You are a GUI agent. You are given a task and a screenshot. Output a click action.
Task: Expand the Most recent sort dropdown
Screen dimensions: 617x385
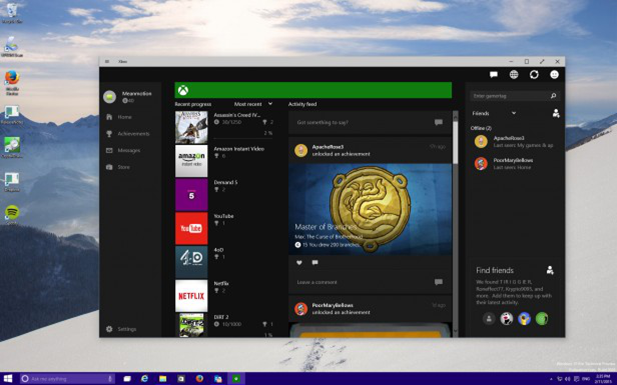tap(253, 104)
